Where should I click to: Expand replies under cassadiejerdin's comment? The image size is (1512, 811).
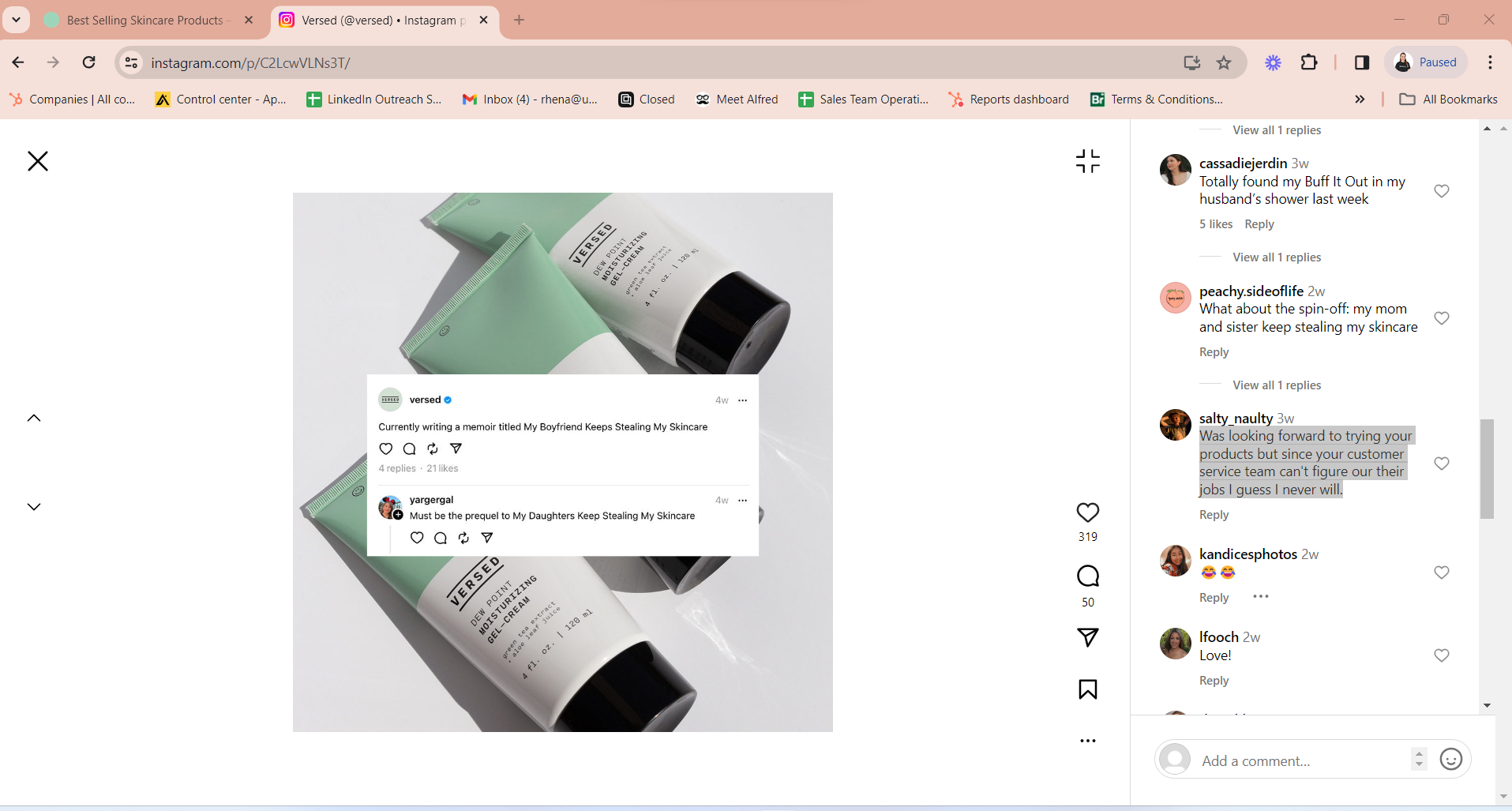point(1277,257)
